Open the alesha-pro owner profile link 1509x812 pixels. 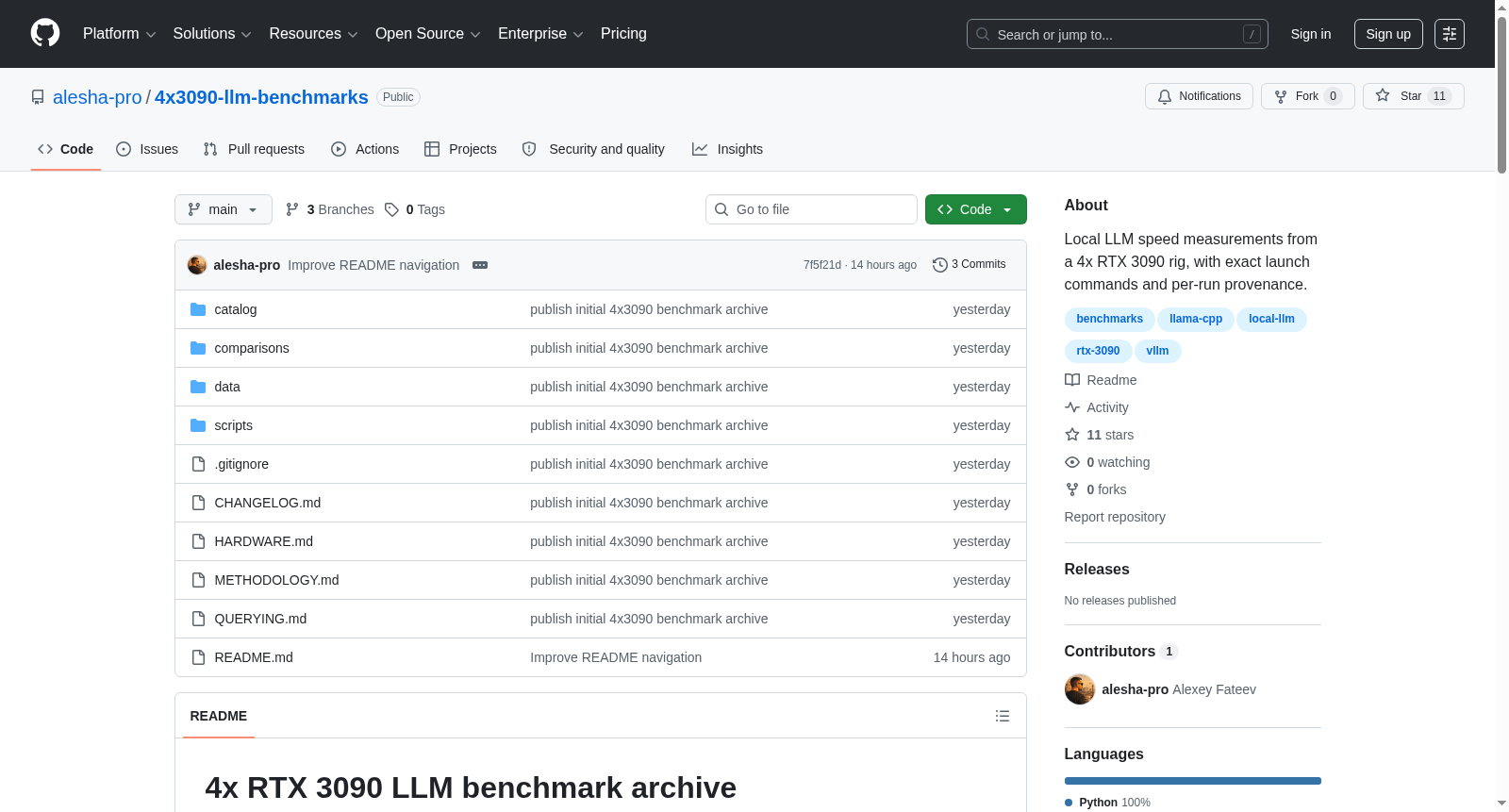(97, 97)
